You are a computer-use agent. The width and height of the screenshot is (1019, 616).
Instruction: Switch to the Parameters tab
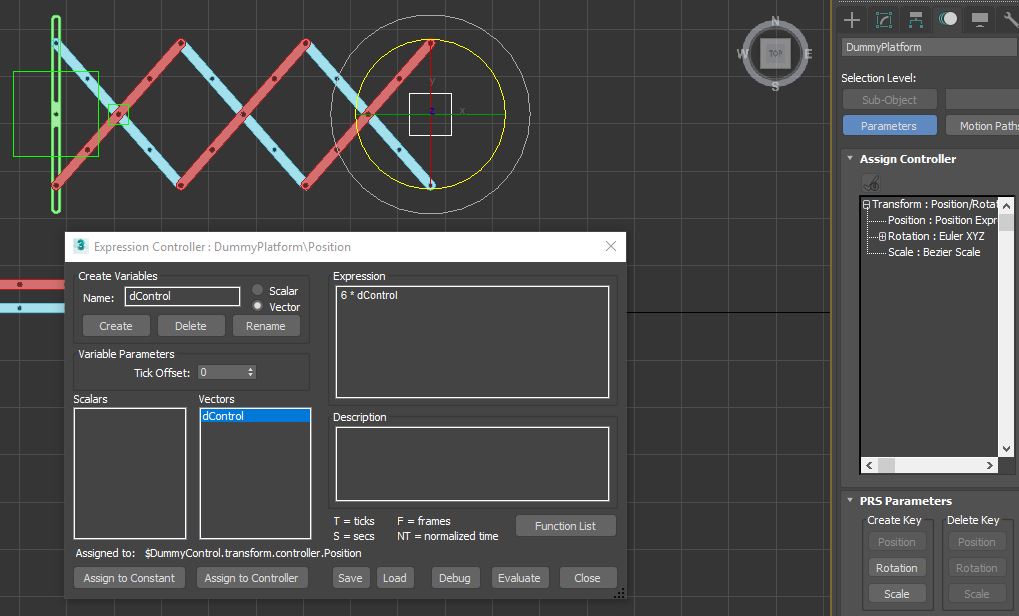[889, 125]
